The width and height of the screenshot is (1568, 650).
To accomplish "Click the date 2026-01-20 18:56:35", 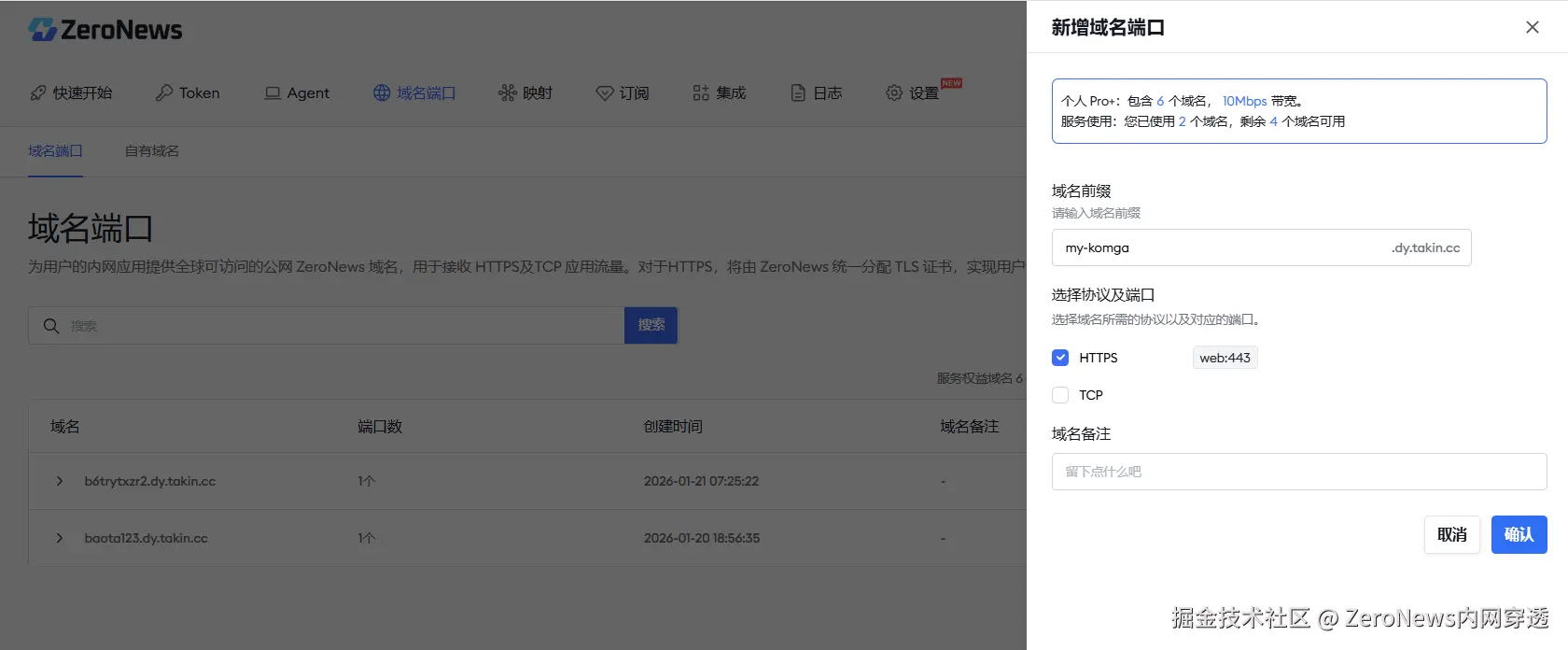I will (x=702, y=538).
